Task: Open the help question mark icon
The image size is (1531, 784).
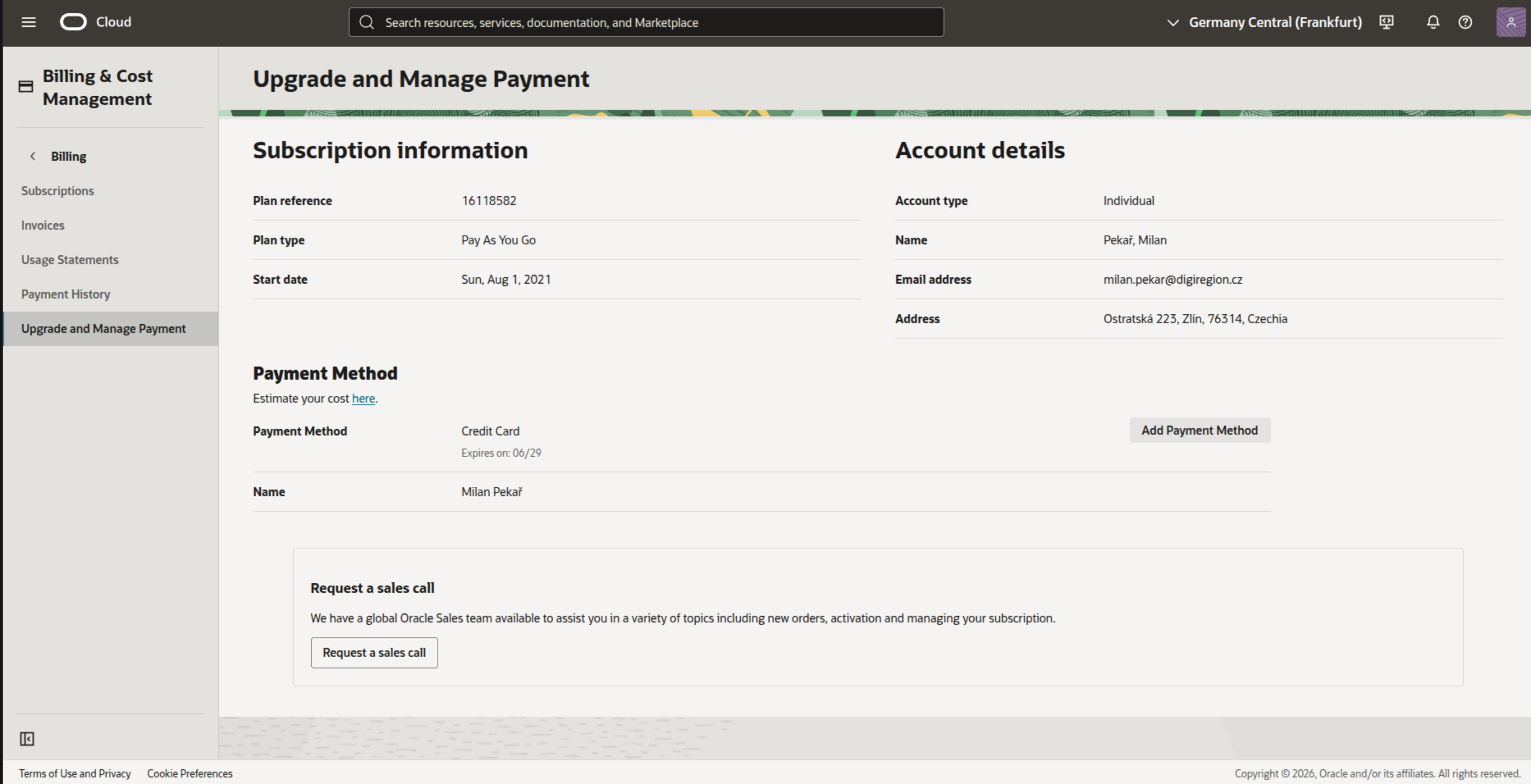Action: (1465, 22)
